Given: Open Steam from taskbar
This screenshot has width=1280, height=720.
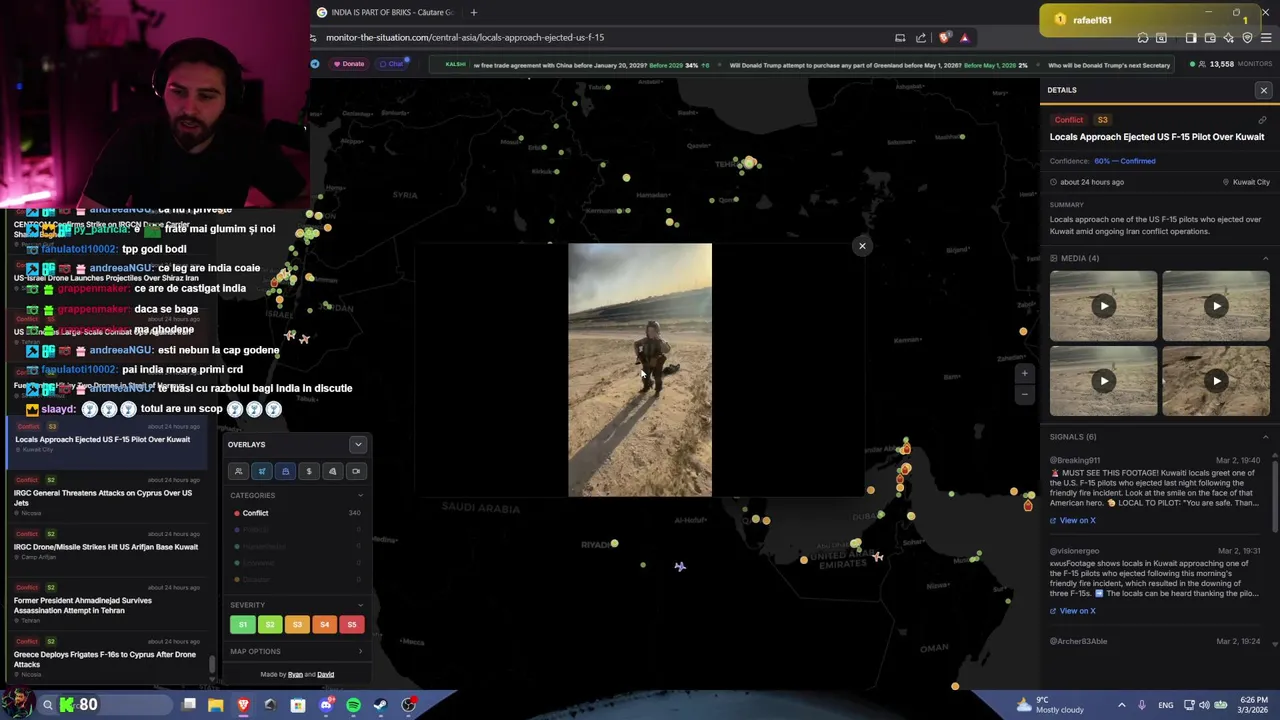Looking at the screenshot, I should tap(380, 705).
